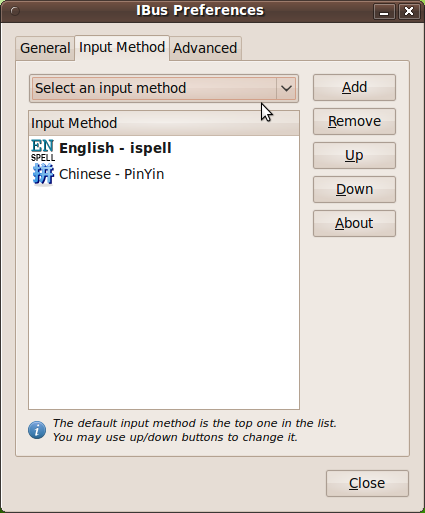This screenshot has width=425, height=513.
Task: Select the Input Method tab
Action: pyautogui.click(x=122, y=47)
